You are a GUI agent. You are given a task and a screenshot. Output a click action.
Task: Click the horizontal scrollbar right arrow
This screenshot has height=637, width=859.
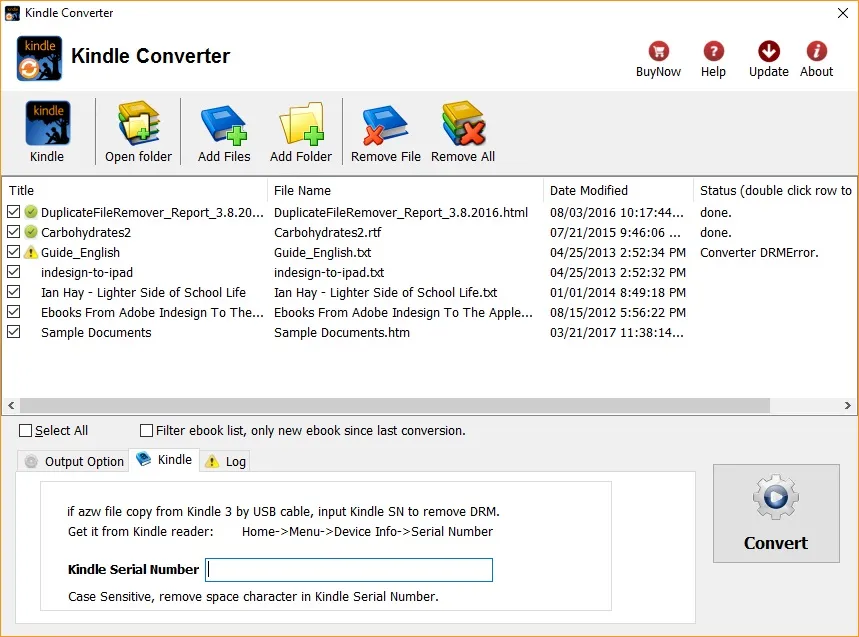coord(847,405)
